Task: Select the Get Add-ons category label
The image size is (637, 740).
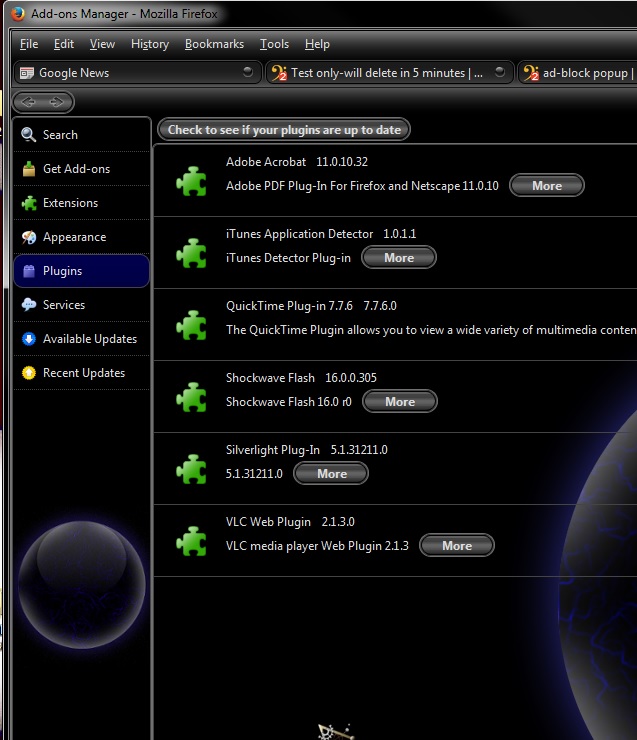Action: pyautogui.click(x=76, y=169)
